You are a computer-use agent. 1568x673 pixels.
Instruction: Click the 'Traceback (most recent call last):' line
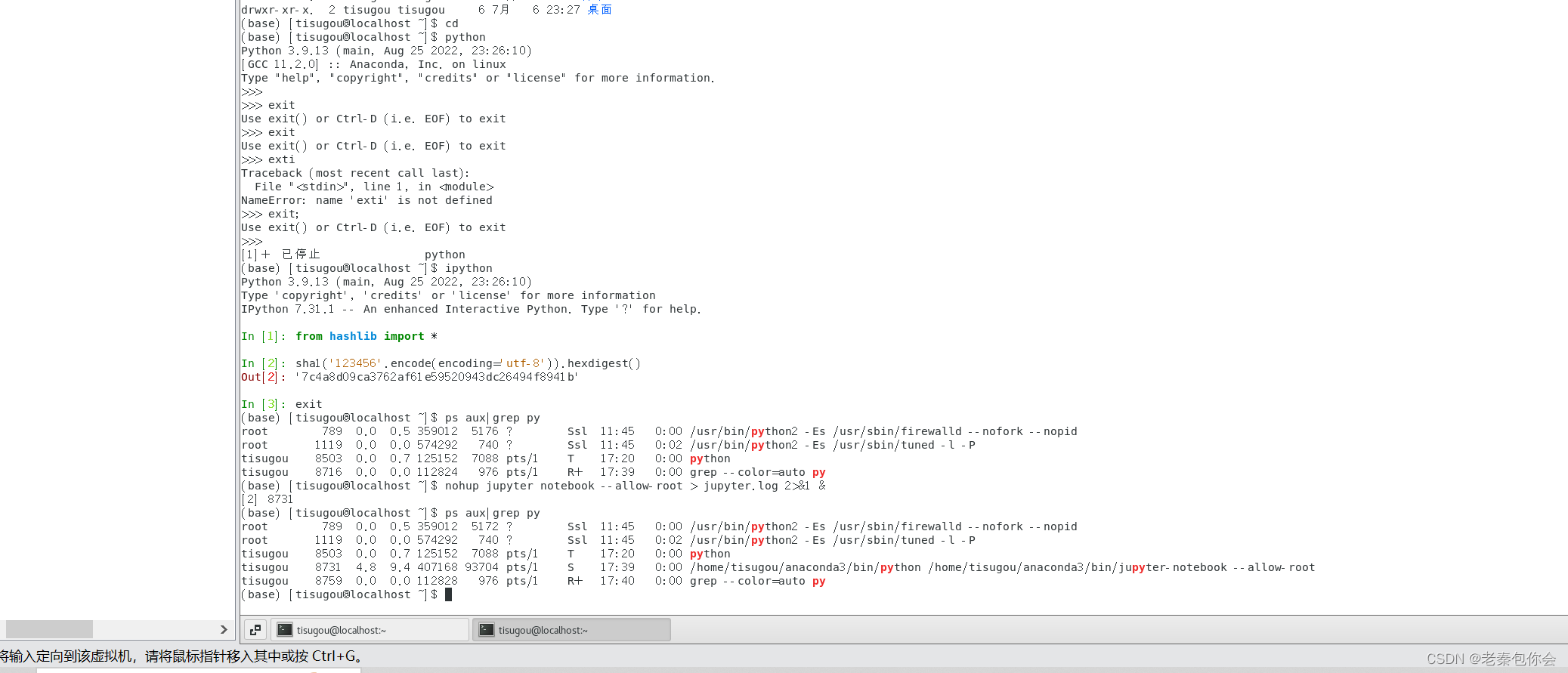(355, 173)
